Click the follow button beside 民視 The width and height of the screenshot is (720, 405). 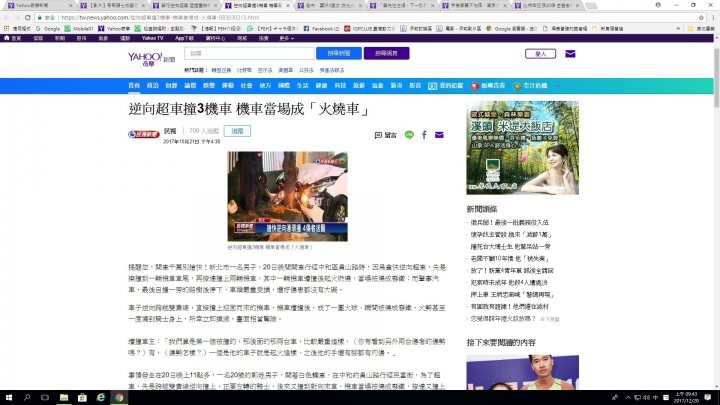pyautogui.click(x=237, y=131)
